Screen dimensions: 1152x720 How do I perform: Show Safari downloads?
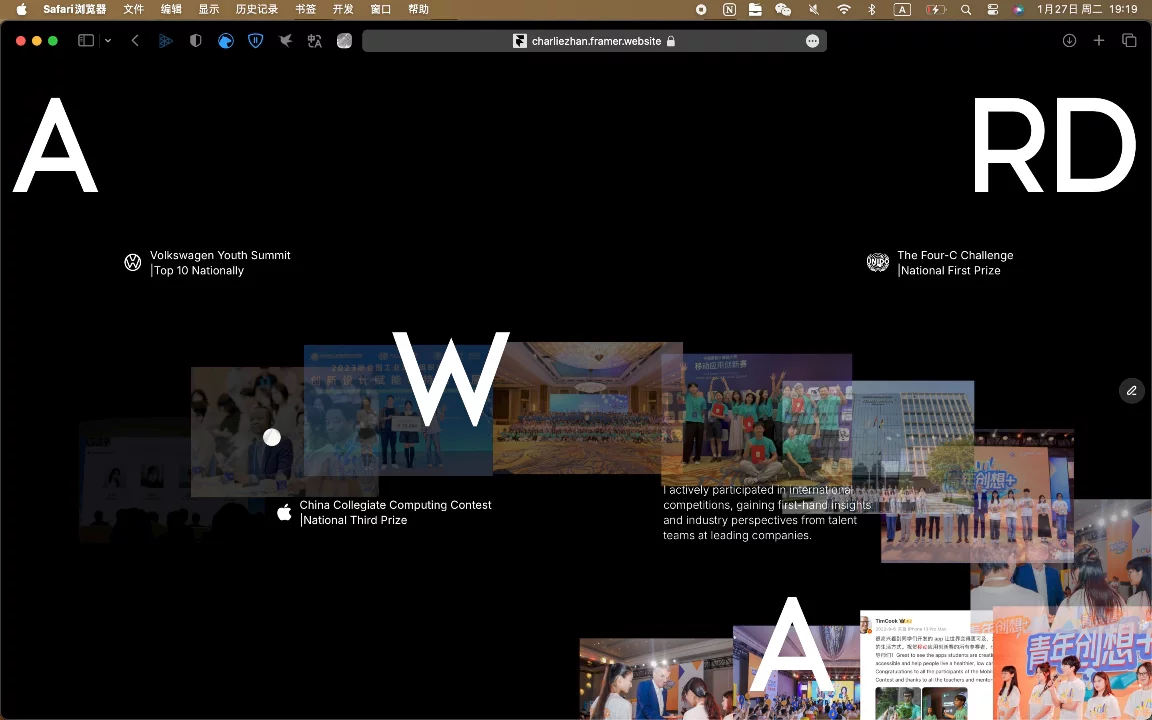coord(1069,41)
